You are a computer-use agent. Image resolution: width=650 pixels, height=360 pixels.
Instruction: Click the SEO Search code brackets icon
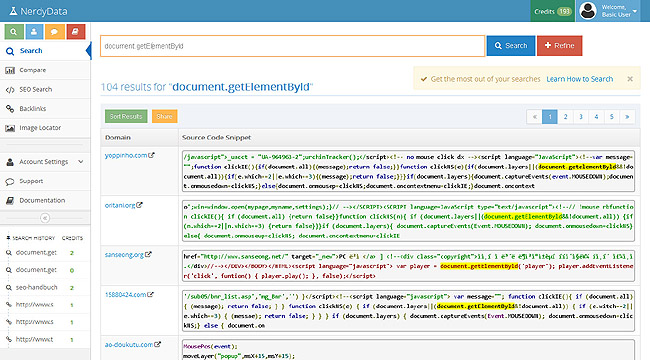point(10,90)
